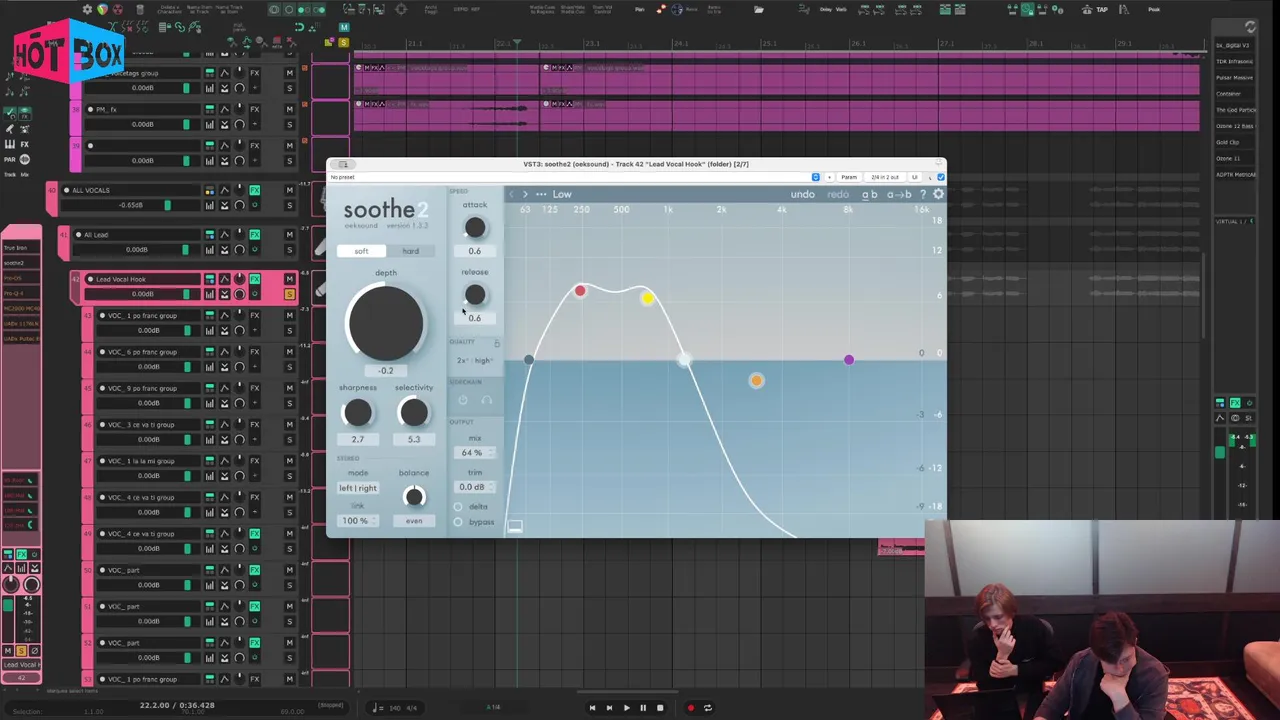Open envelope button on Lead Vocal Hook track
This screenshot has height=720, width=1280.
224,279
